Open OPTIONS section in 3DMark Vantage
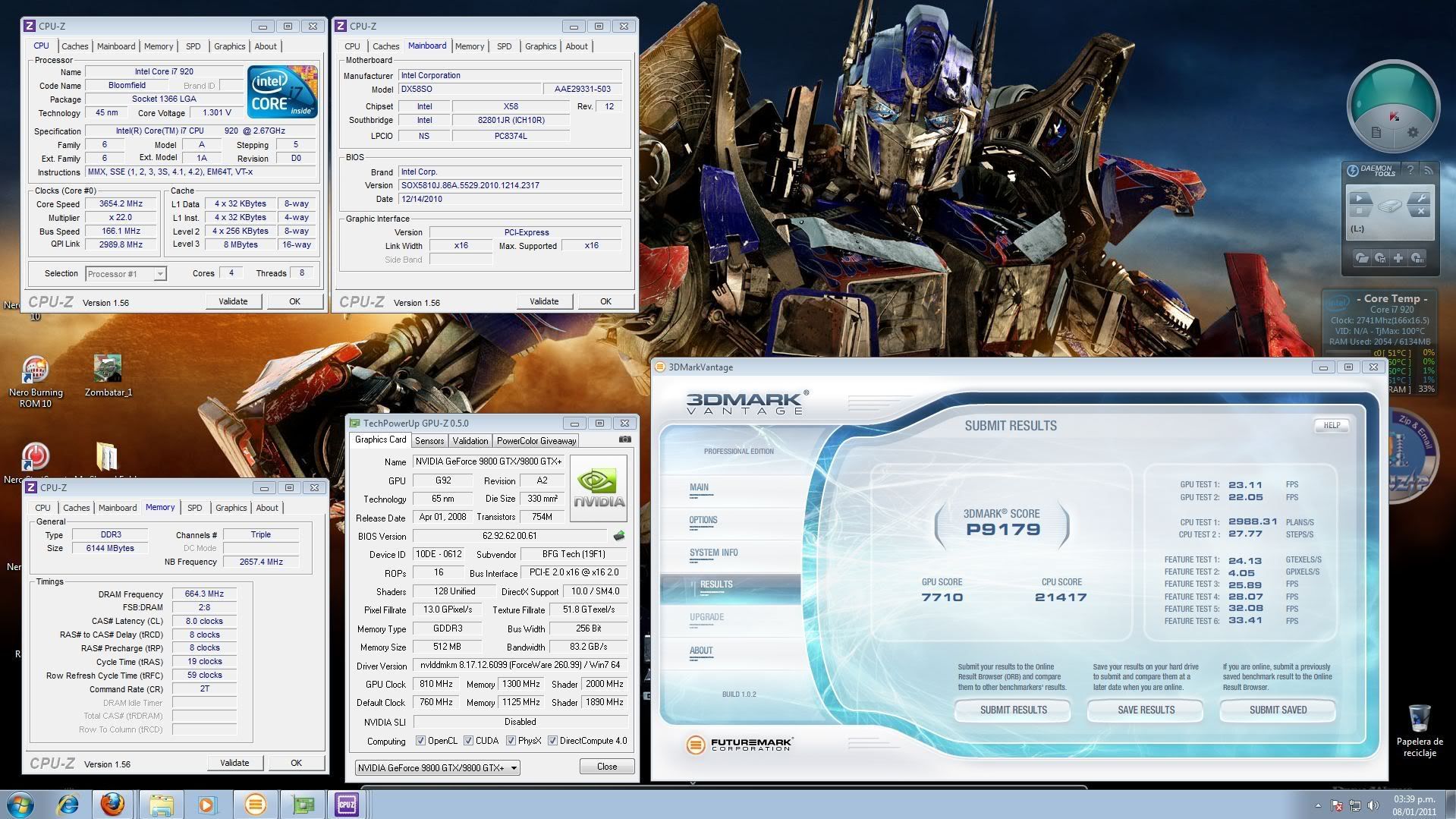The width and height of the screenshot is (1456, 819). [703, 521]
